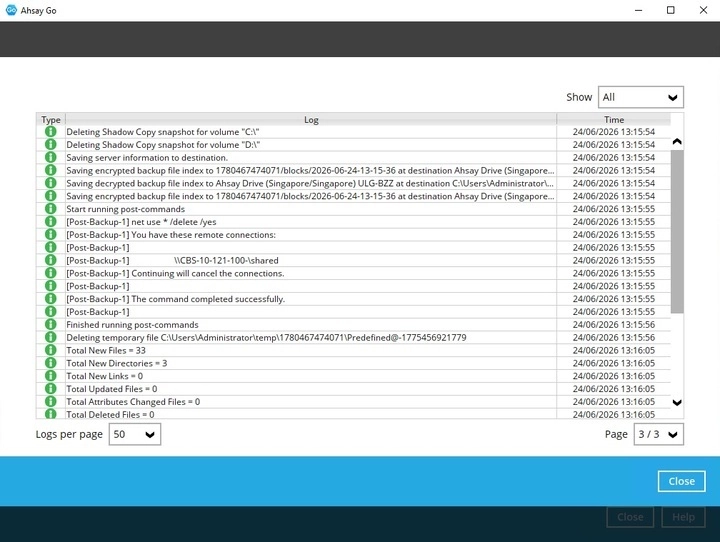Click info icon beside Deleting Shadow Copy "D:\" row

51,145
